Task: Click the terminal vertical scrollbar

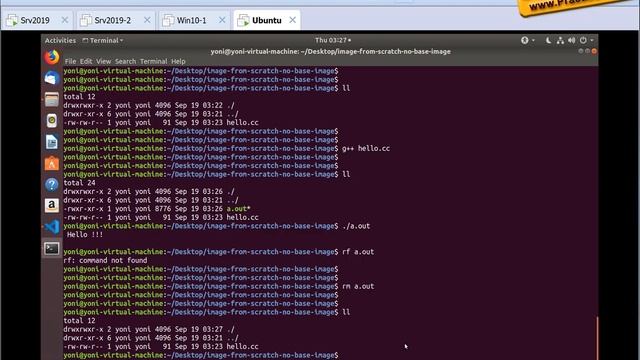Action: [x=597, y=338]
